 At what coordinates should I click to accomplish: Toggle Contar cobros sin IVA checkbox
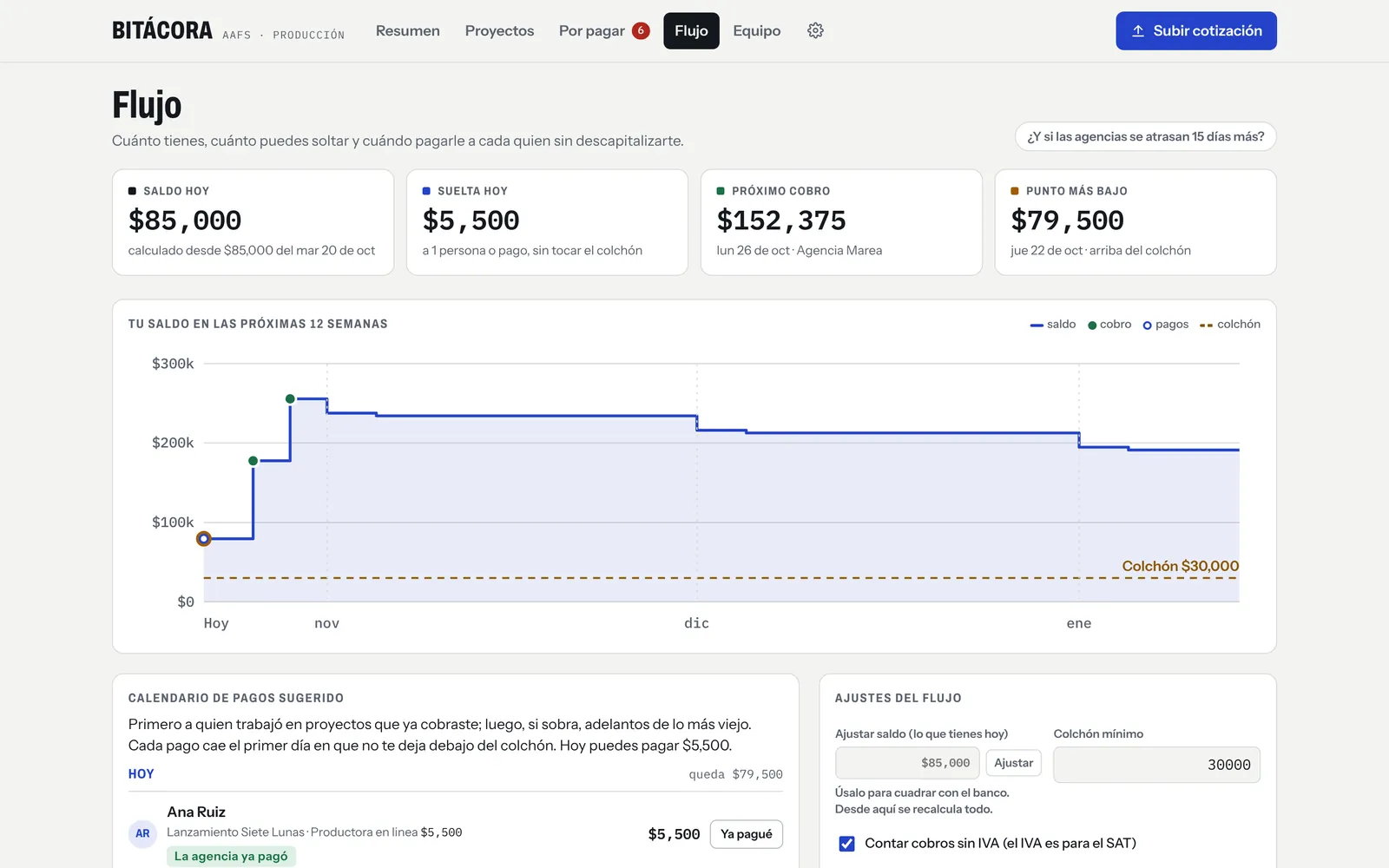(847, 844)
